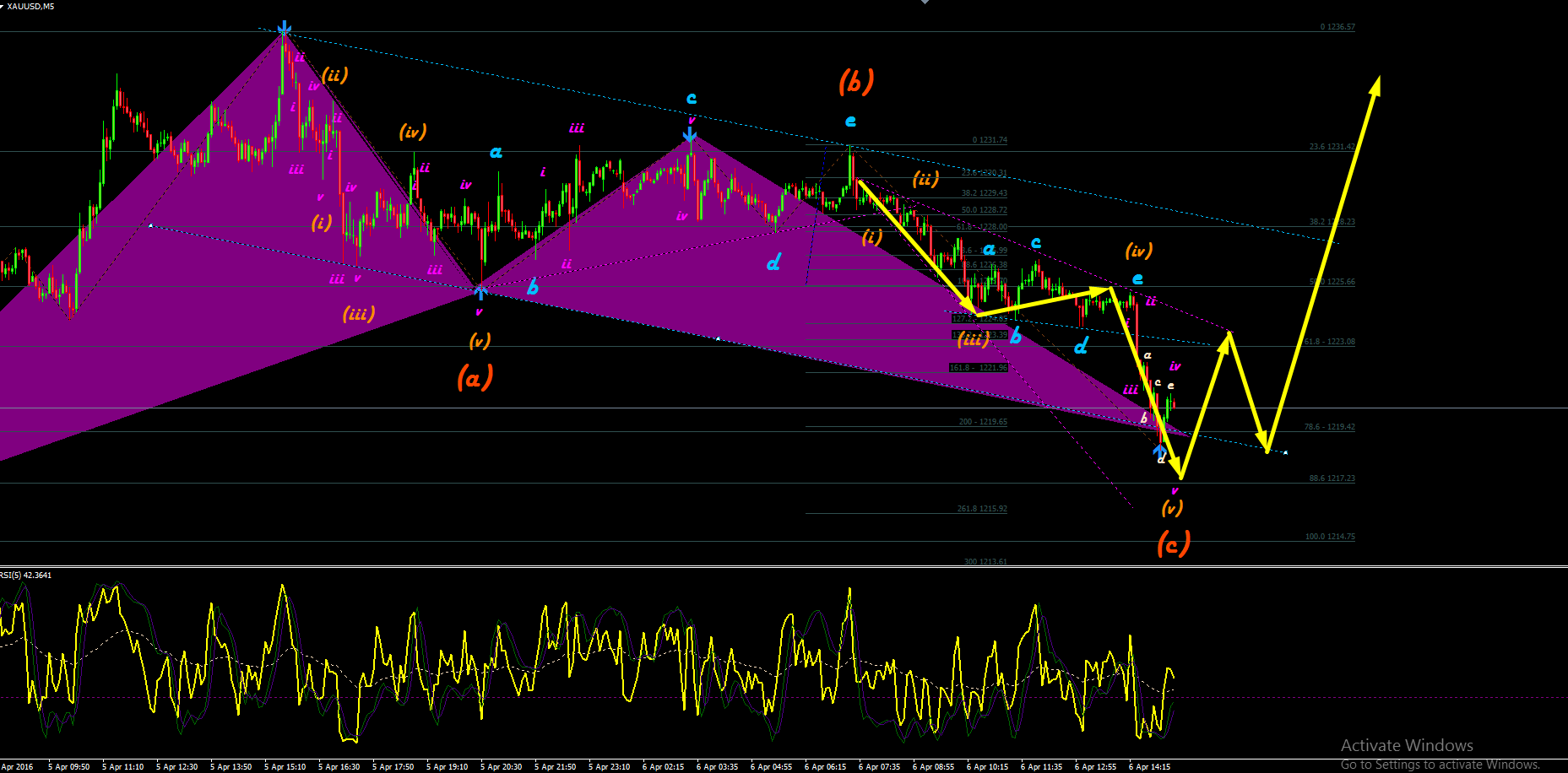Screen dimensions: 1568x773
Task: Click the 0 1231.74 retracement label
Action: coord(990,140)
